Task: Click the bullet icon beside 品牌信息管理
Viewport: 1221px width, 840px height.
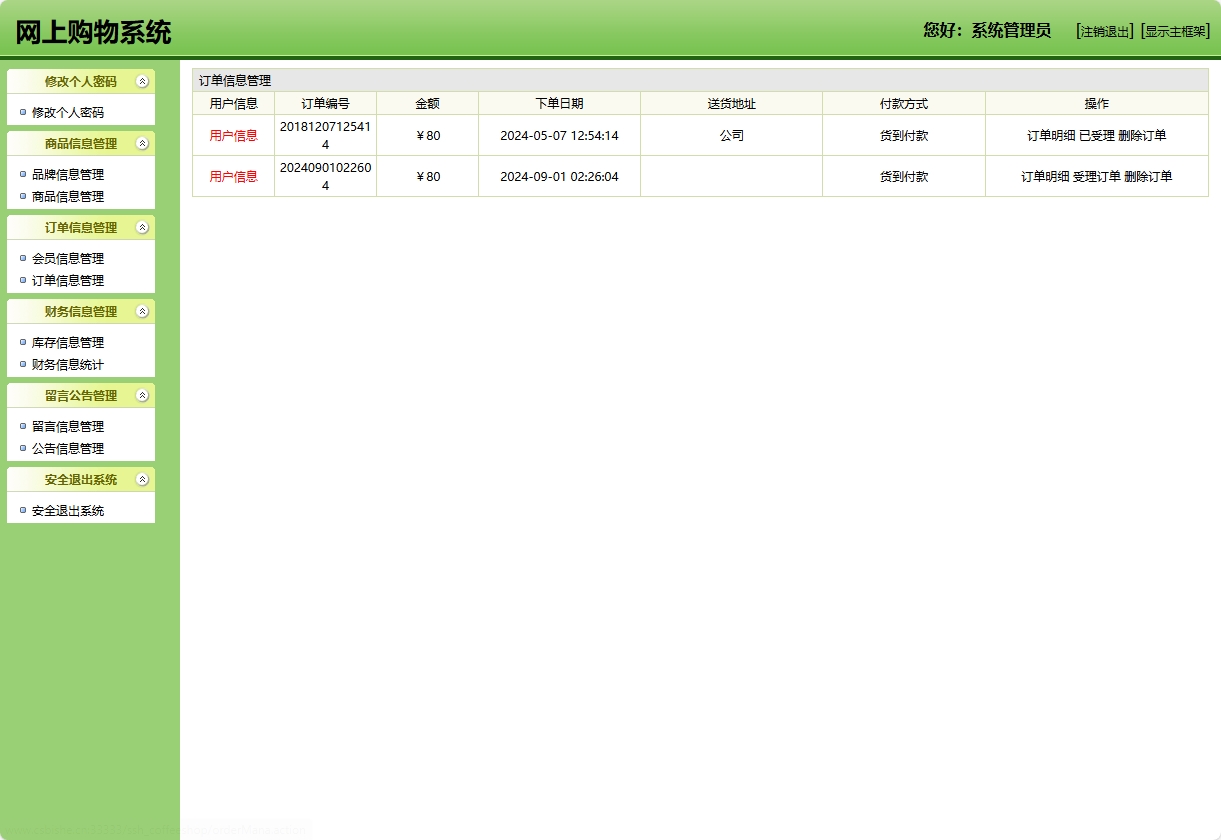Action: 23,174
